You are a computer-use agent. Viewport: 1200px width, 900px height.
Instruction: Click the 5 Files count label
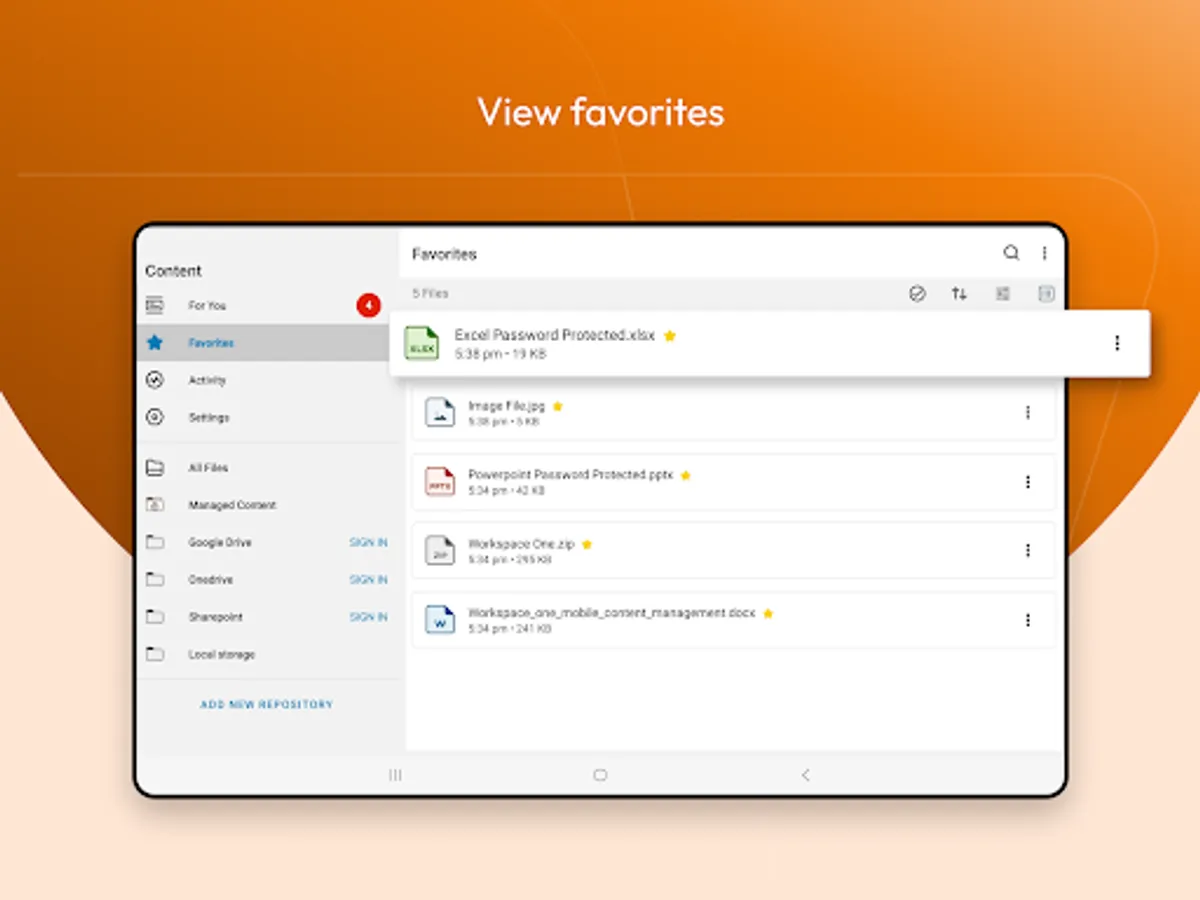click(430, 293)
